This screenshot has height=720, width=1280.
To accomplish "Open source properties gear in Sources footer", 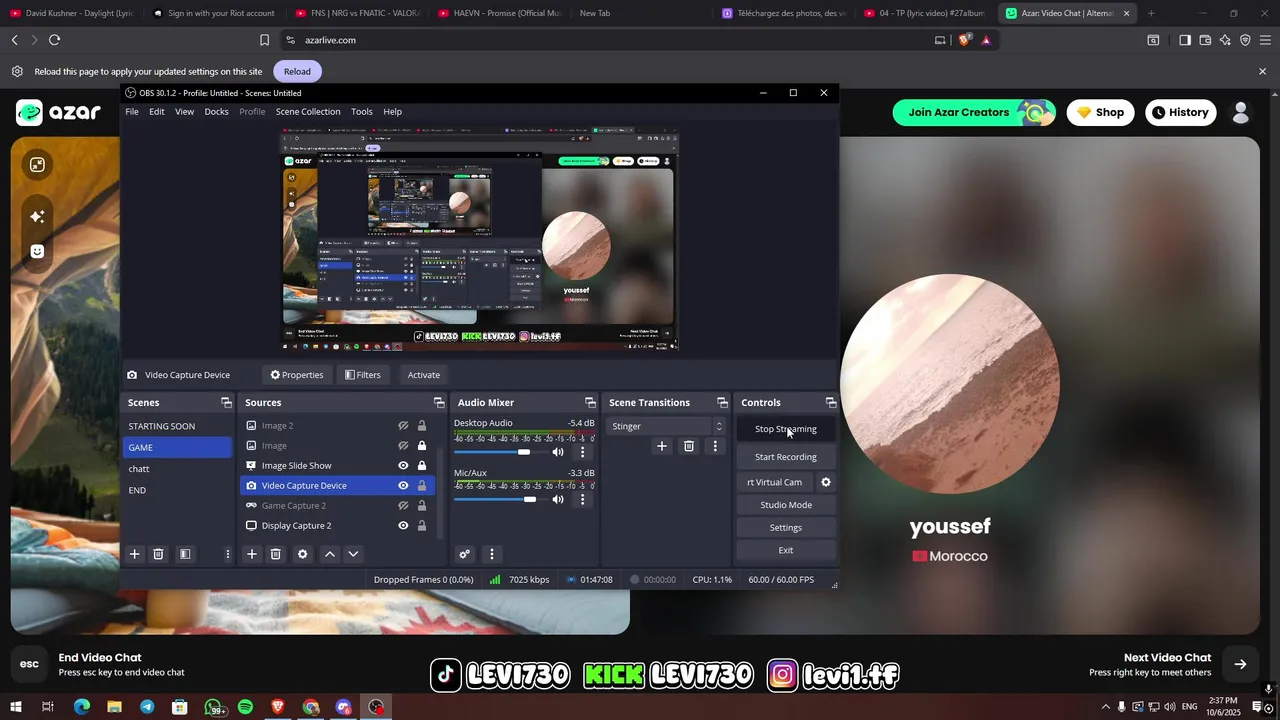I will click(303, 554).
